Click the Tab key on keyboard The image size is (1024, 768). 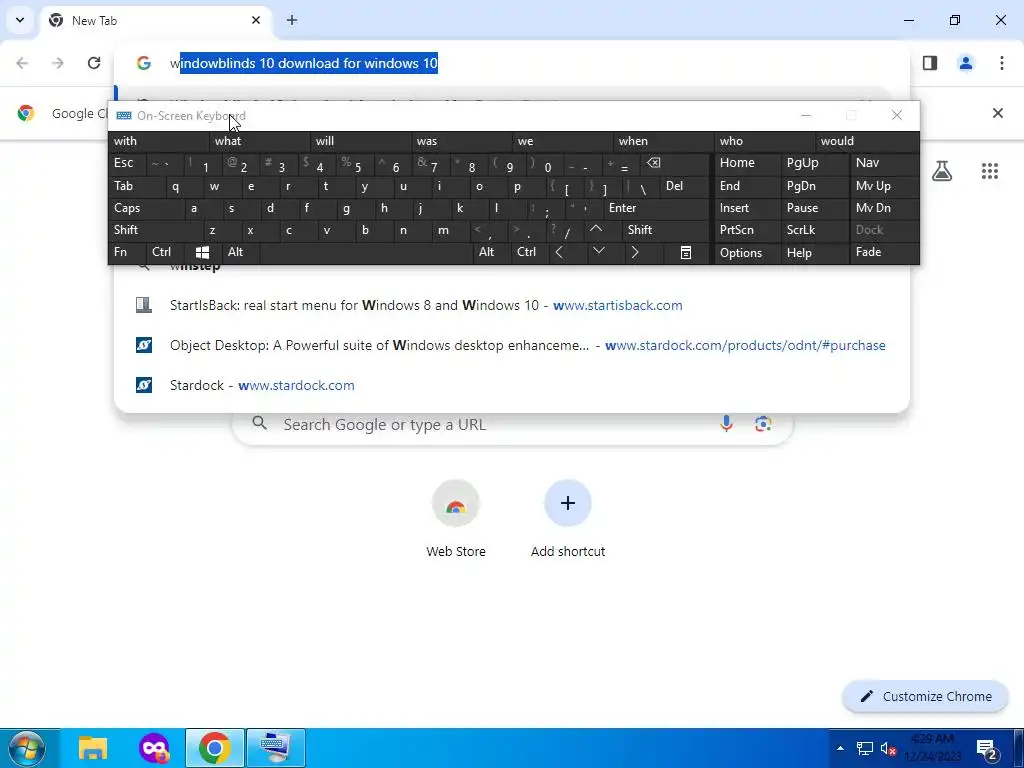click(136, 186)
